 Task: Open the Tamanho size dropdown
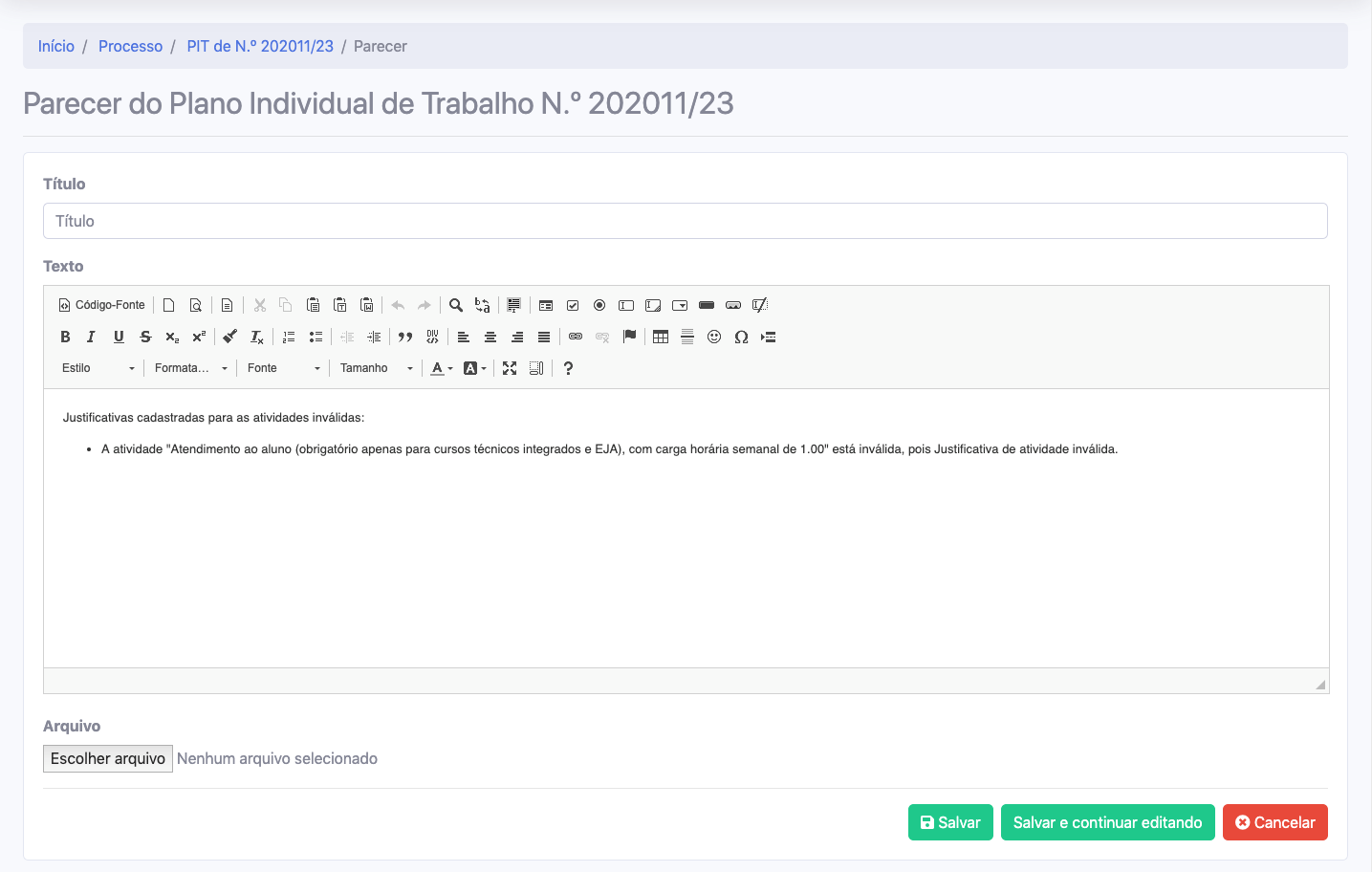[x=376, y=368]
